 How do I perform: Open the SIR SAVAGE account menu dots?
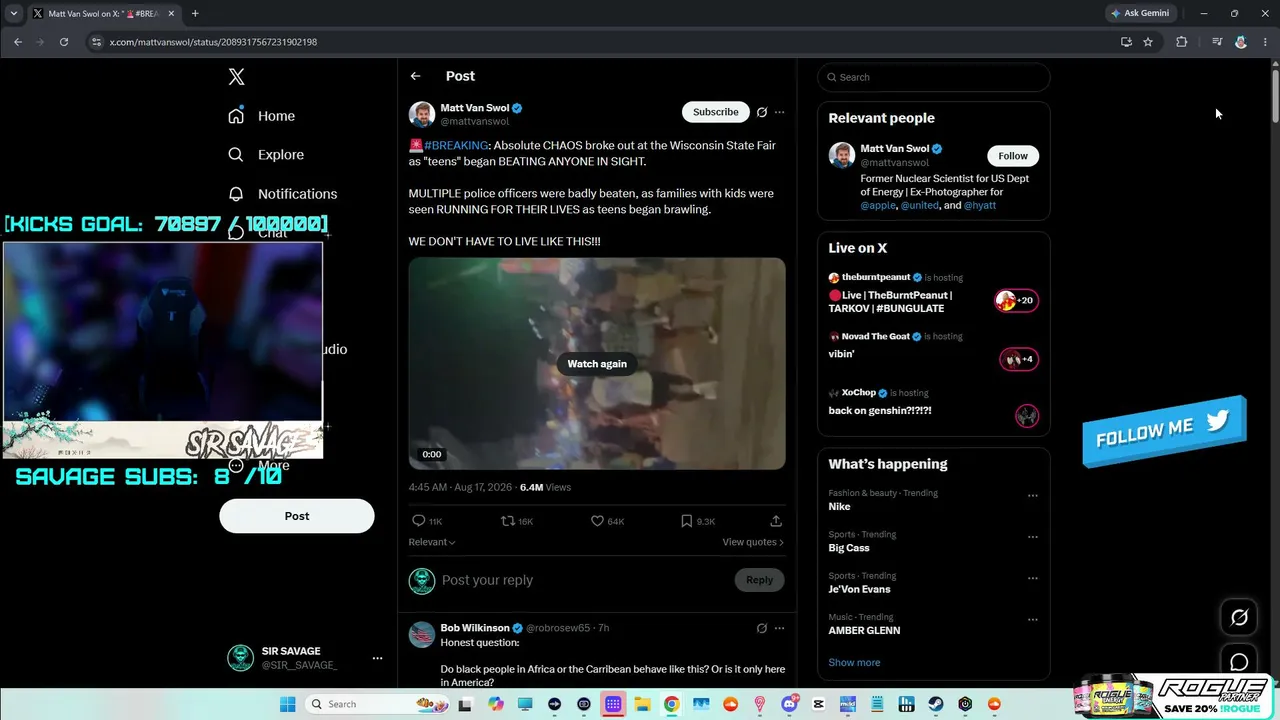pos(377,658)
